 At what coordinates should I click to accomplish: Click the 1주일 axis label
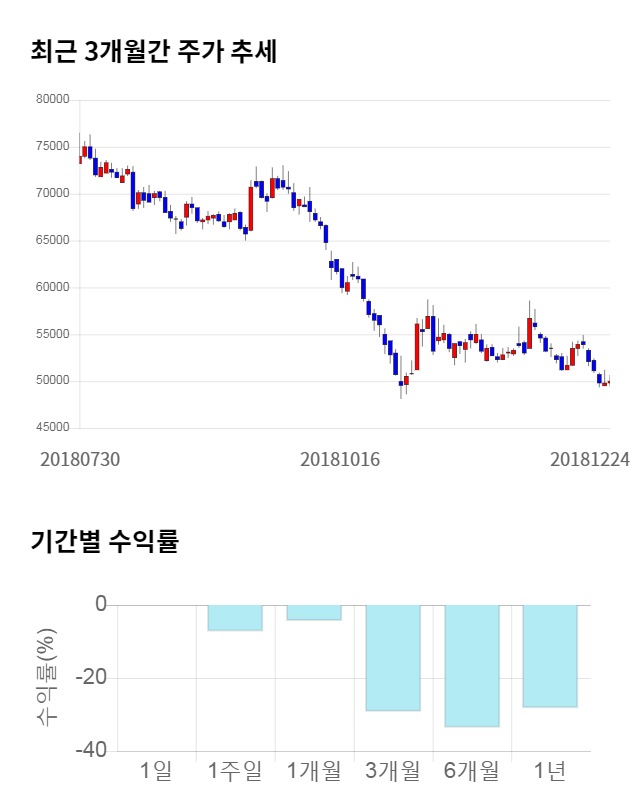(x=235, y=771)
